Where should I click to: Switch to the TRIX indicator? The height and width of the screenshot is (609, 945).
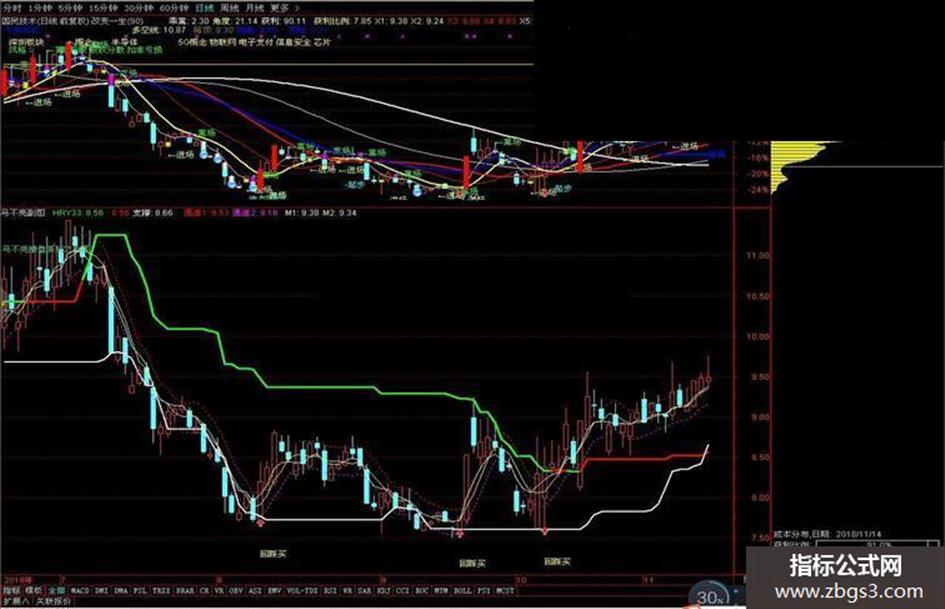tap(161, 591)
